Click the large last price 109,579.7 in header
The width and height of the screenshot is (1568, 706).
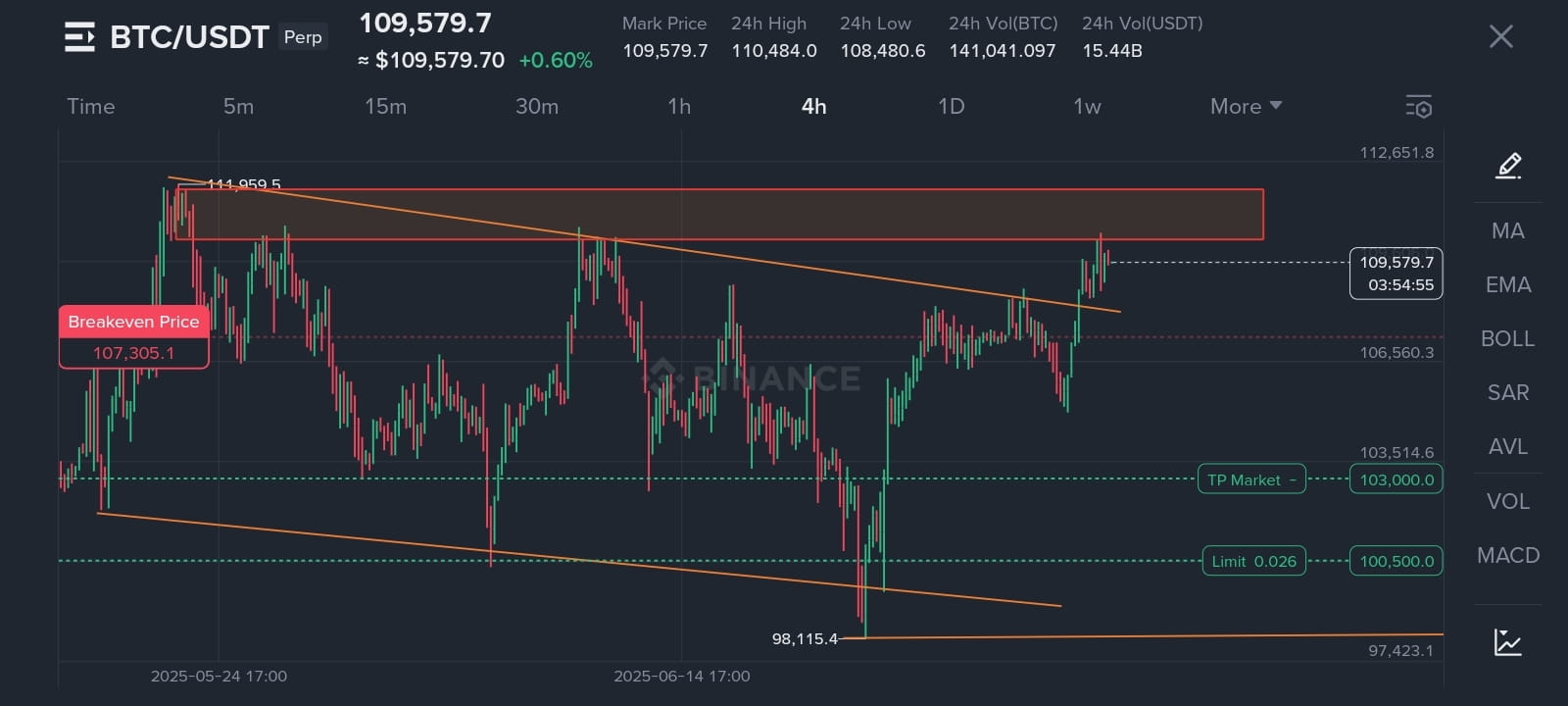point(425,23)
